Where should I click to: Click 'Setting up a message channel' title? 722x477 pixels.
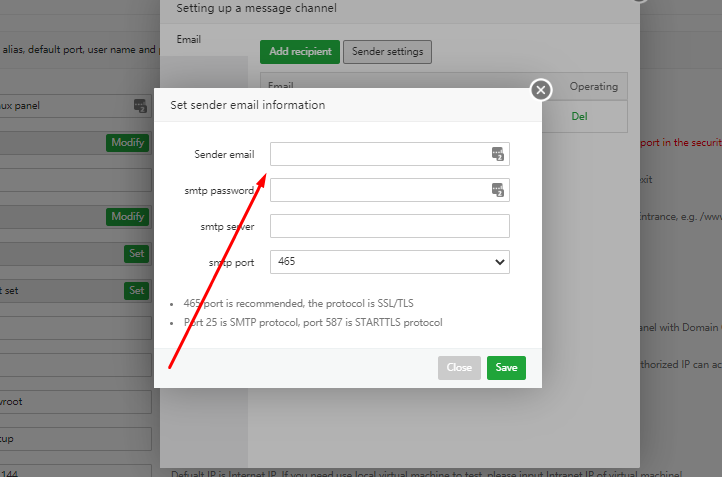tap(256, 8)
